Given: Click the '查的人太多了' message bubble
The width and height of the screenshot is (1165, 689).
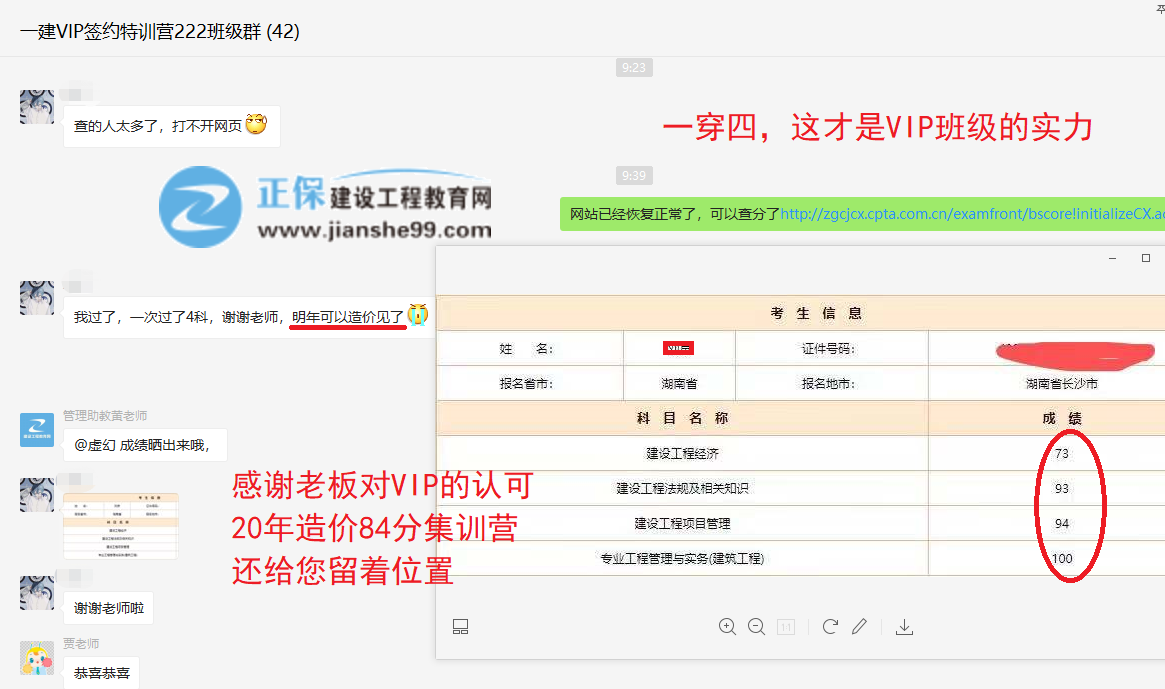Looking at the screenshot, I should (x=170, y=127).
